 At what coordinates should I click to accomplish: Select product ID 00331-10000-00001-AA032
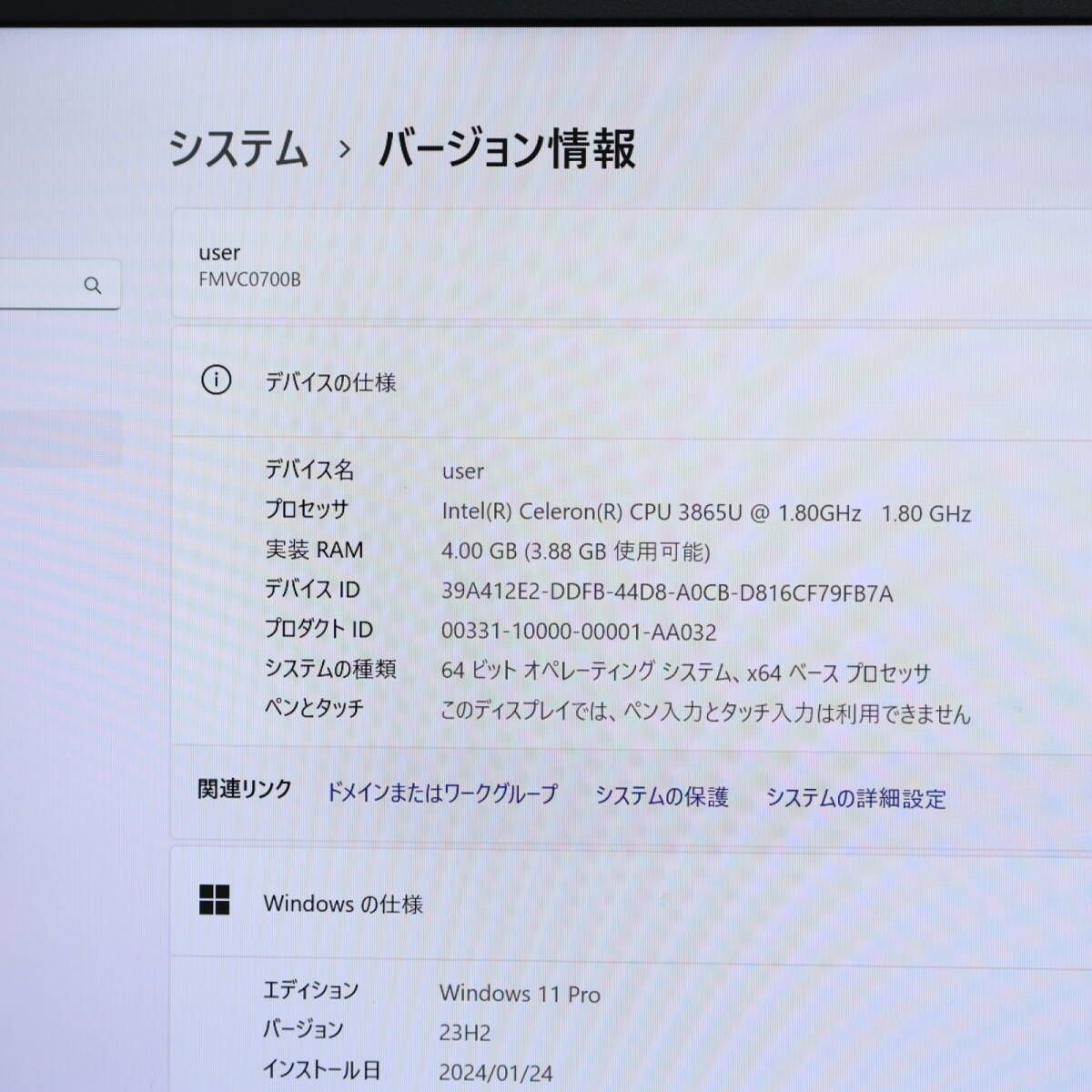coord(579,632)
